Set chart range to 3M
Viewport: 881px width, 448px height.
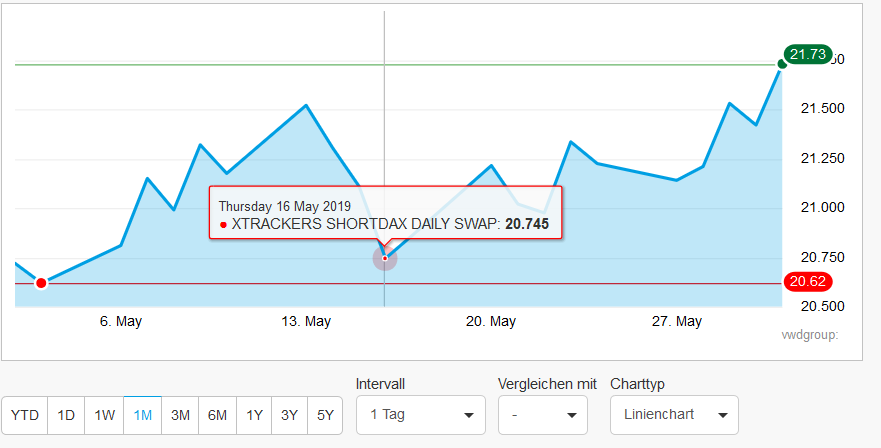[181, 415]
